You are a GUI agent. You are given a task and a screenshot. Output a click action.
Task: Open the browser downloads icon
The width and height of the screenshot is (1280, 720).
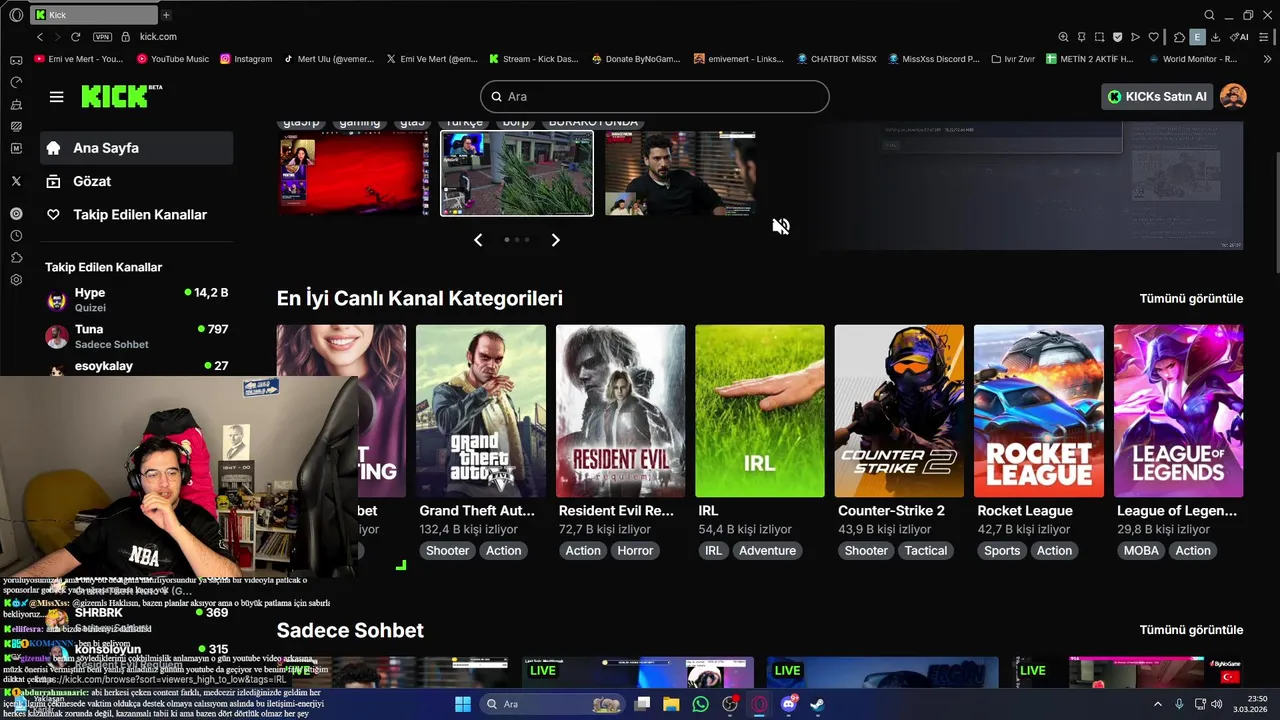1215,37
